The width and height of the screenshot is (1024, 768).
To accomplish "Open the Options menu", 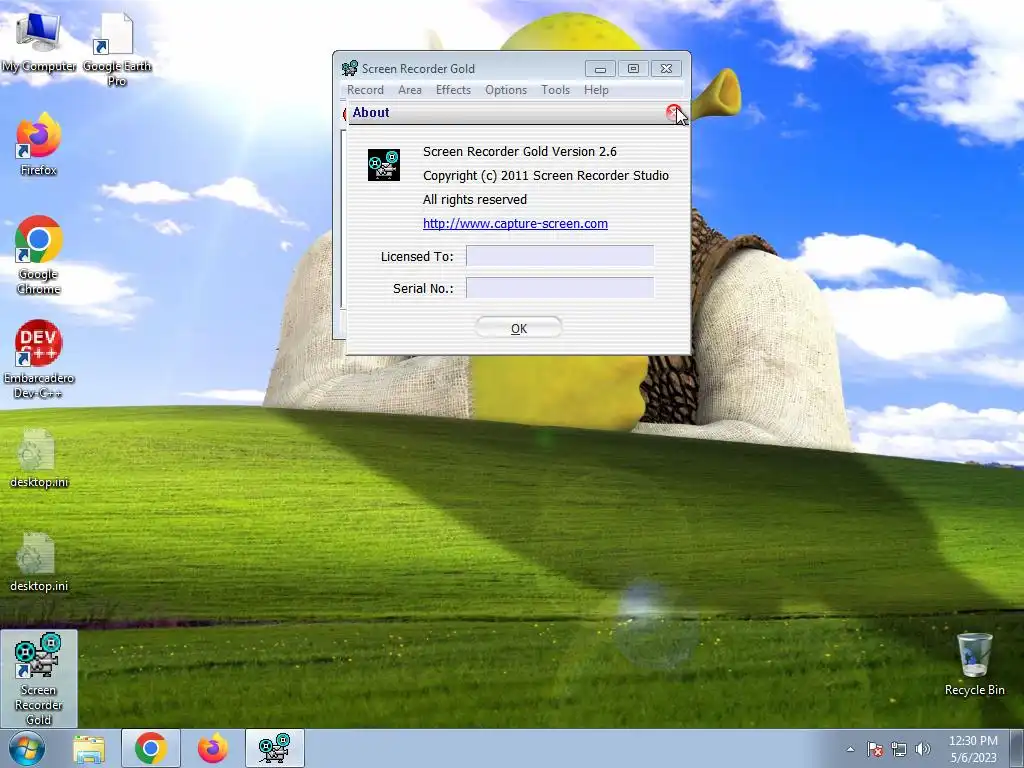I will [x=505, y=90].
